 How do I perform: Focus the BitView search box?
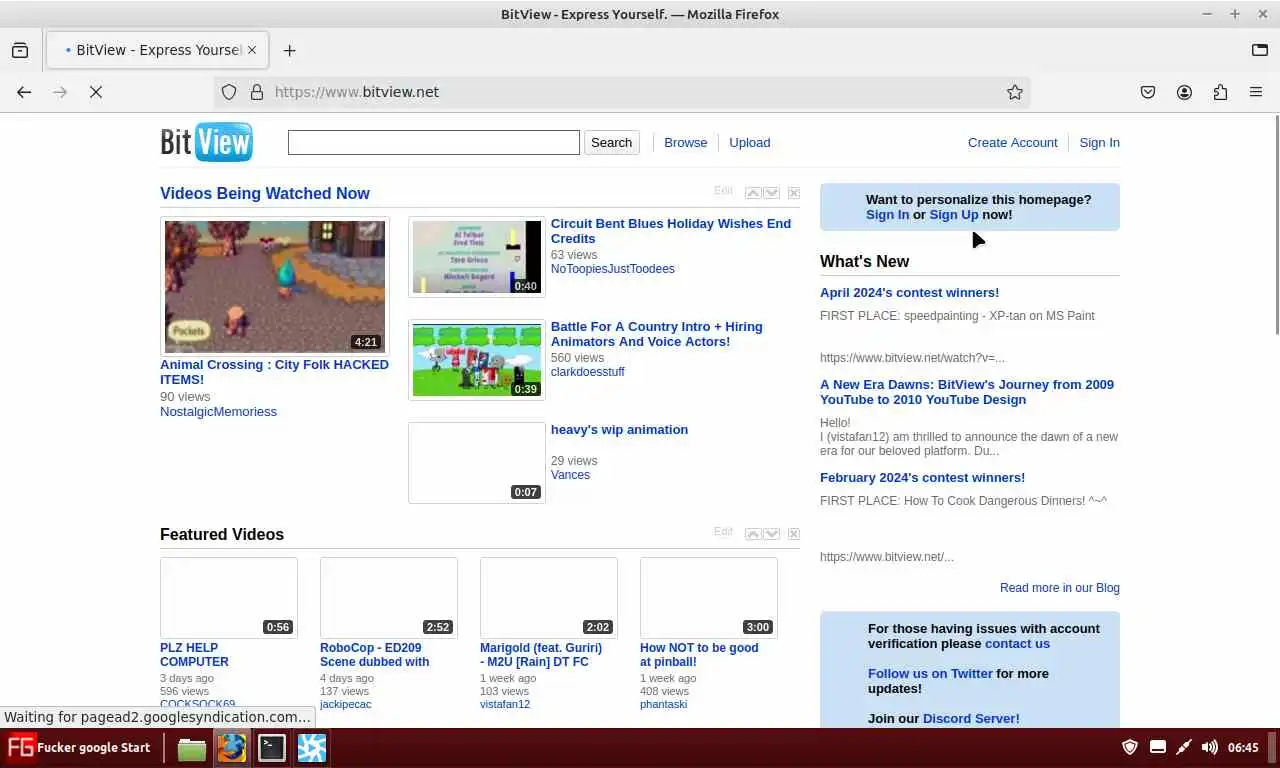(434, 142)
